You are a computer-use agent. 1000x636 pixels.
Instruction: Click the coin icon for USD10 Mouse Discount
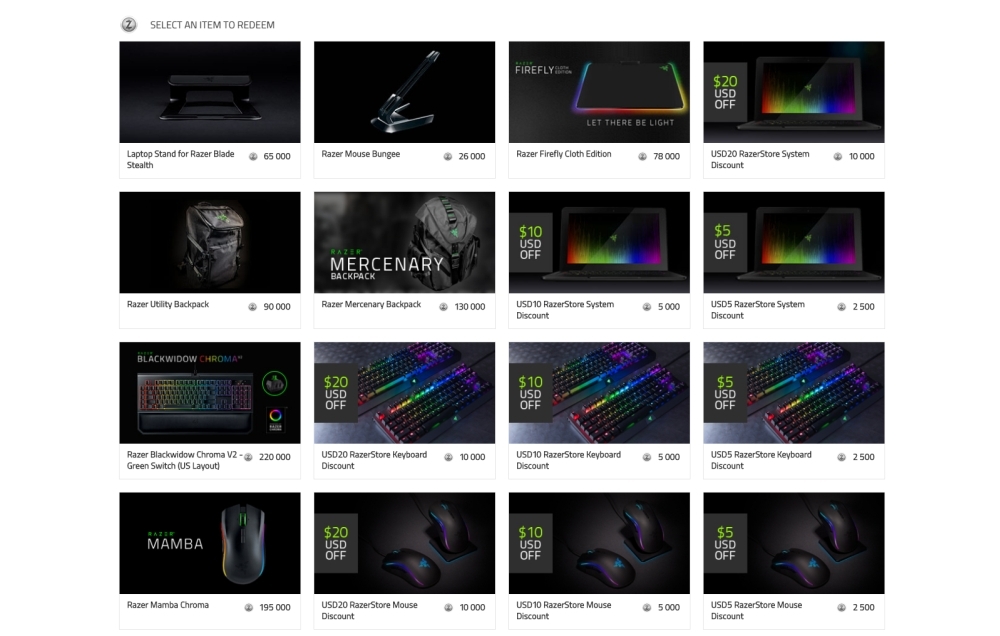[x=647, y=607]
